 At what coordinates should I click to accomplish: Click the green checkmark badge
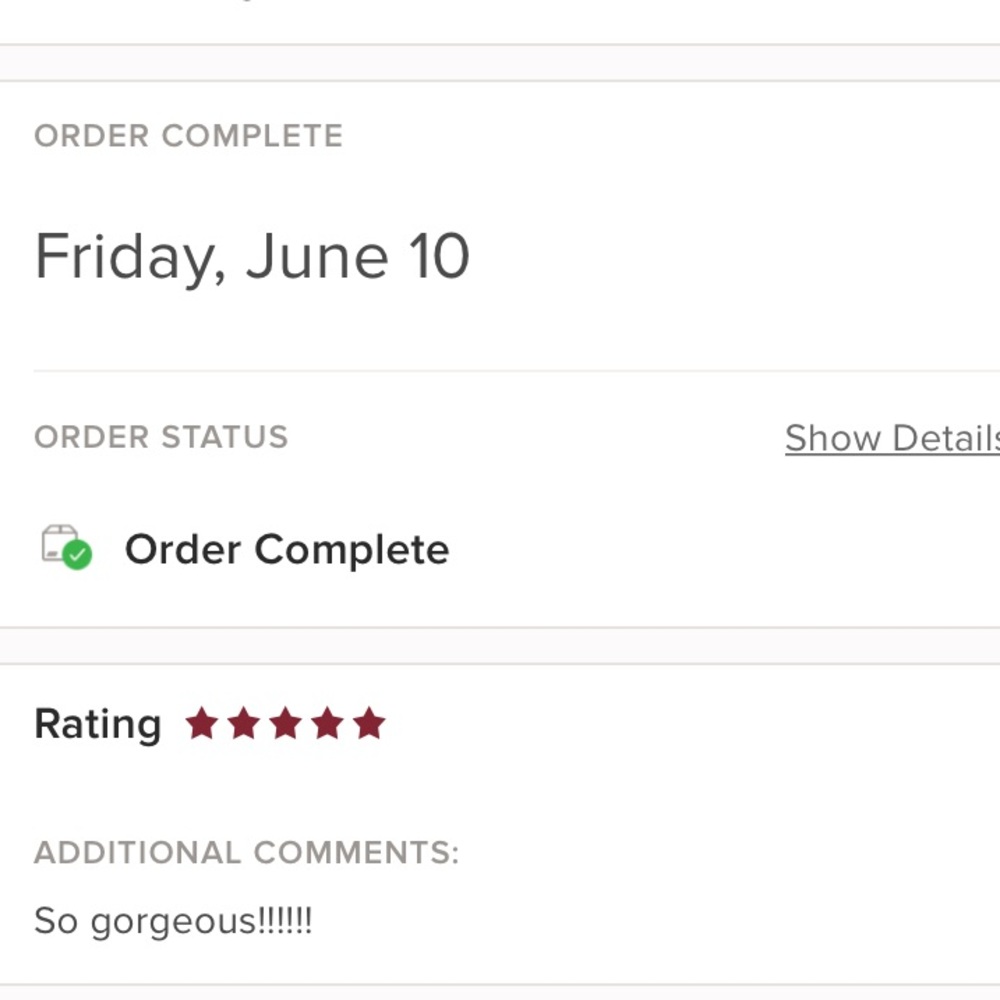pyautogui.click(x=78, y=555)
